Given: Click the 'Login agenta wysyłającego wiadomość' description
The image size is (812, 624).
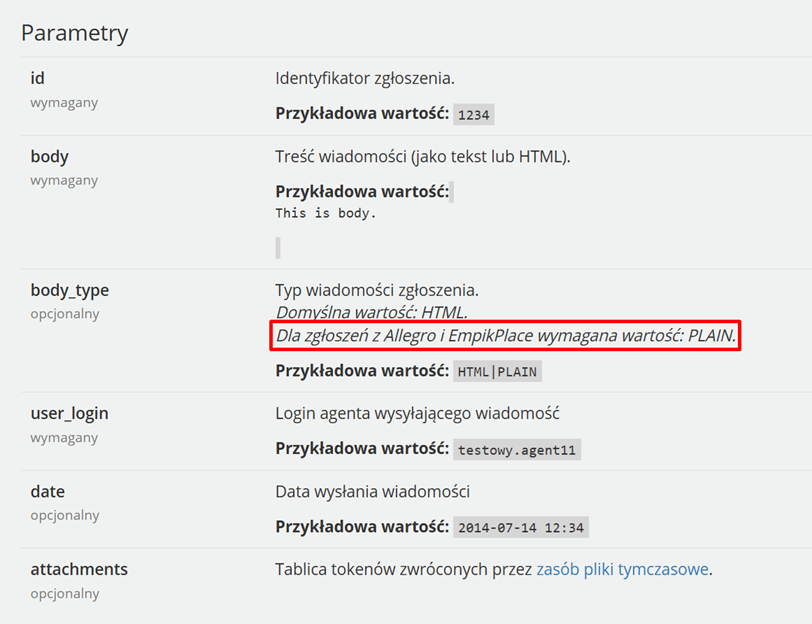Looking at the screenshot, I should pos(417,413).
